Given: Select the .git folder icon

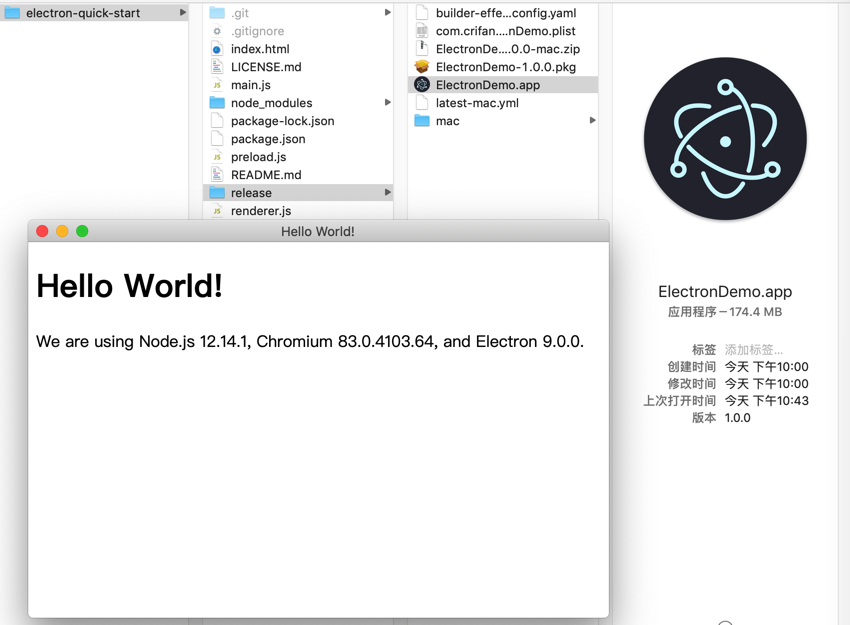Looking at the screenshot, I should 217,12.
